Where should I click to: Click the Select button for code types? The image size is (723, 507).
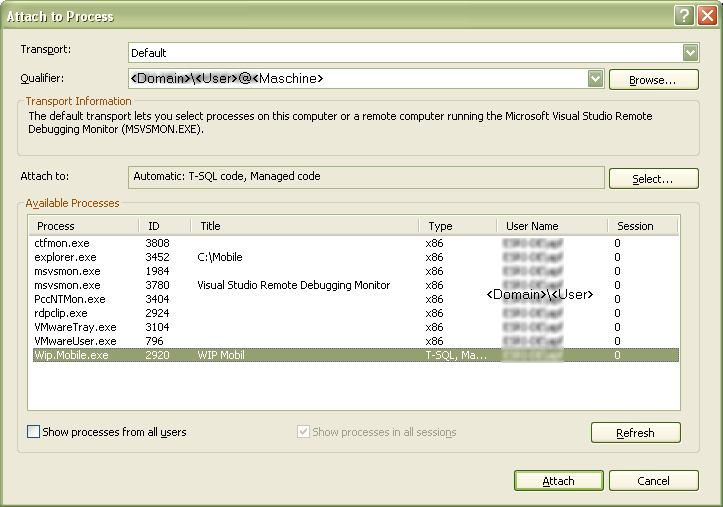653,178
